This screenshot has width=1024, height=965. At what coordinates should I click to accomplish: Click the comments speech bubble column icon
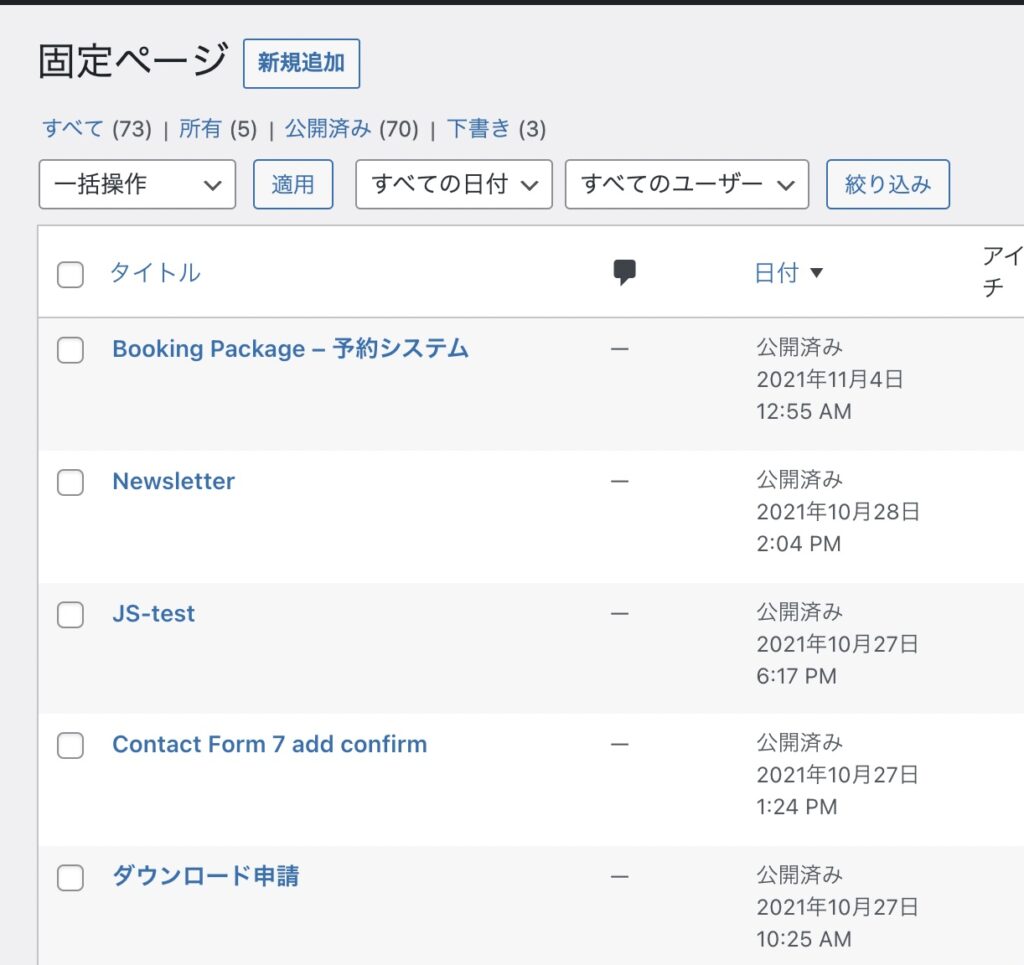pos(625,272)
